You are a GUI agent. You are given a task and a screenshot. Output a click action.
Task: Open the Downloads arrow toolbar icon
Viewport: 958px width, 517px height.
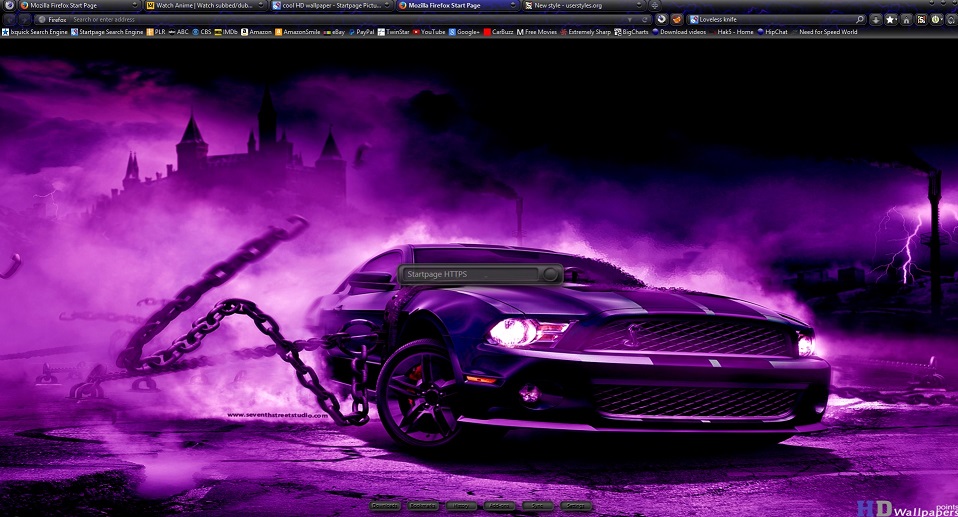pos(876,20)
